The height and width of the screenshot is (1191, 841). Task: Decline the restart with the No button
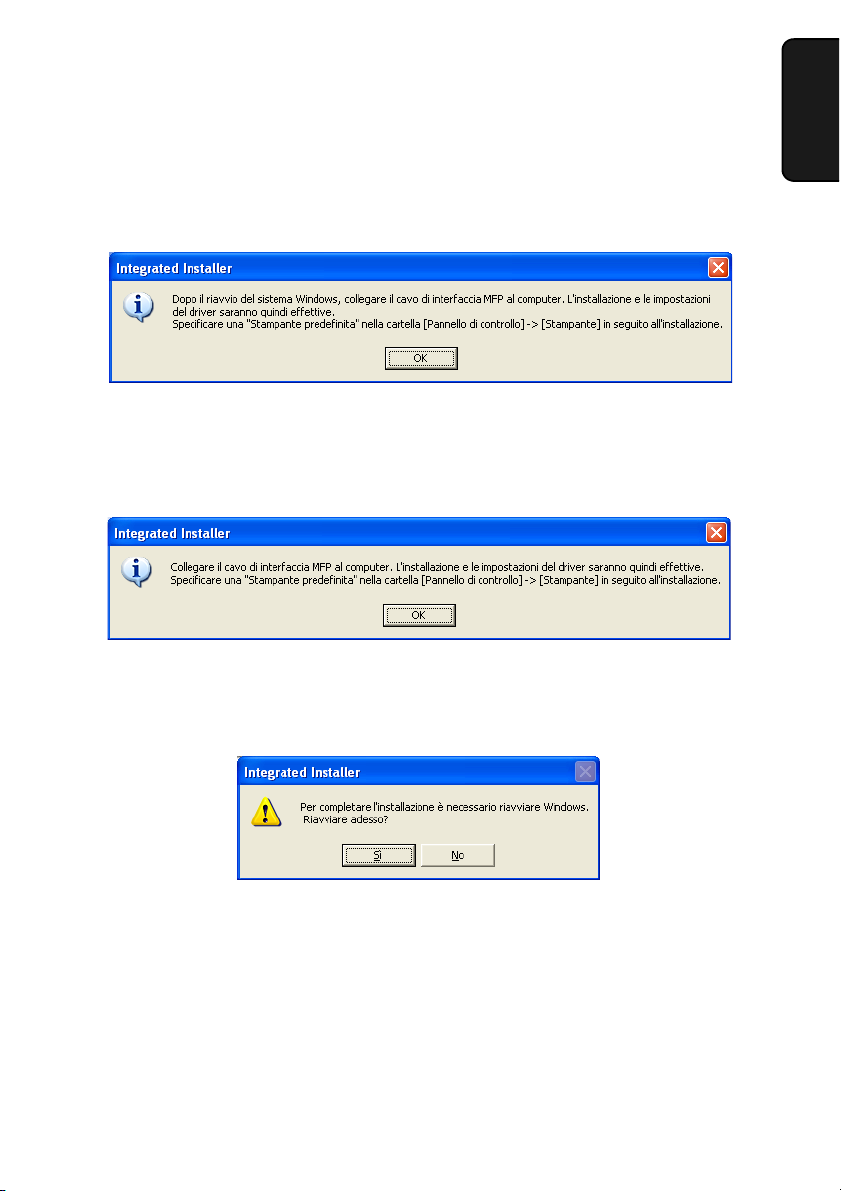click(x=457, y=855)
